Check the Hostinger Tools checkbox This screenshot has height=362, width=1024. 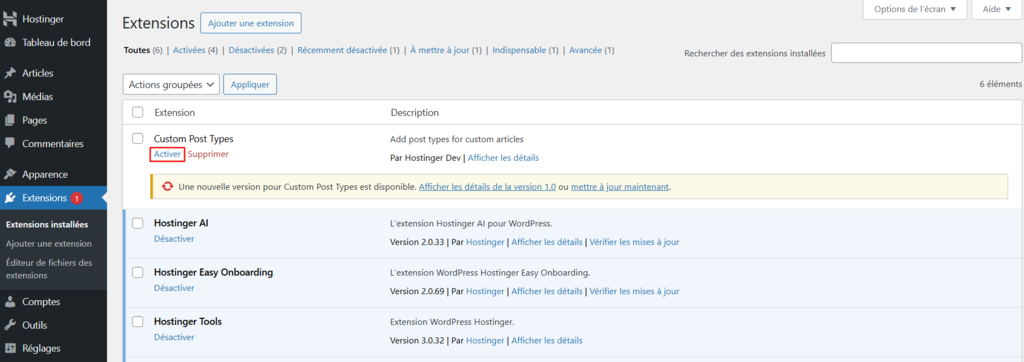[138, 321]
